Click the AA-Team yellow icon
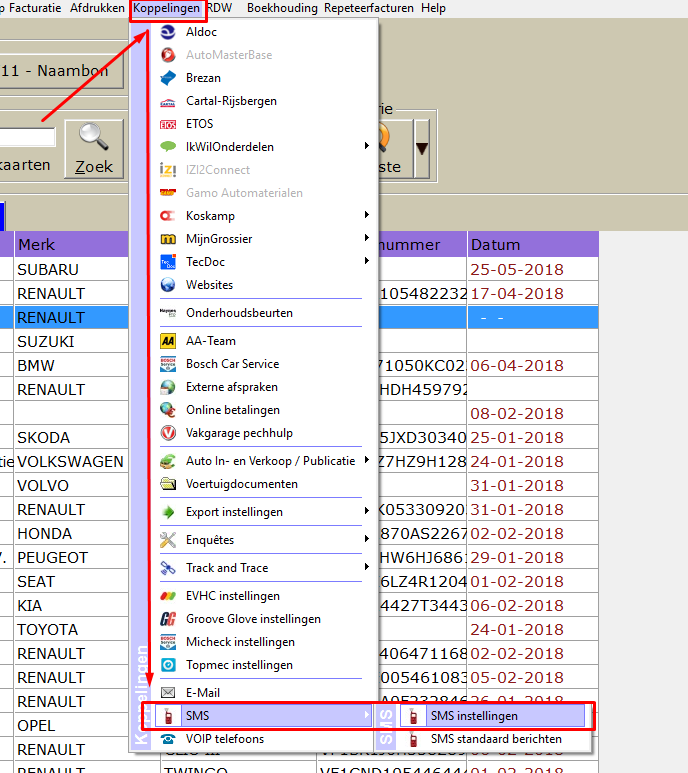688x773 pixels. pos(168,341)
